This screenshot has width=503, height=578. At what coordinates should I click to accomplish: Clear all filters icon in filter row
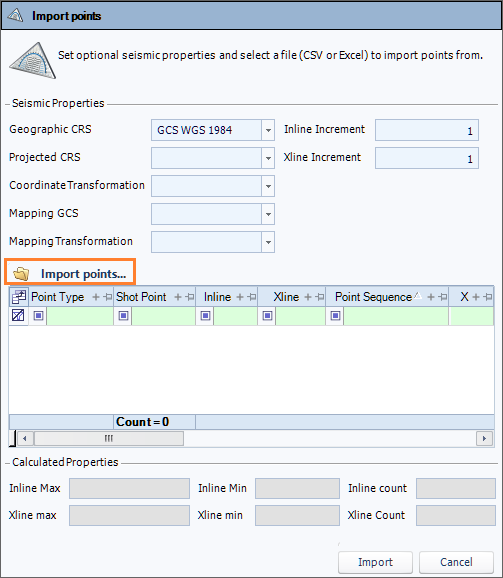18,316
